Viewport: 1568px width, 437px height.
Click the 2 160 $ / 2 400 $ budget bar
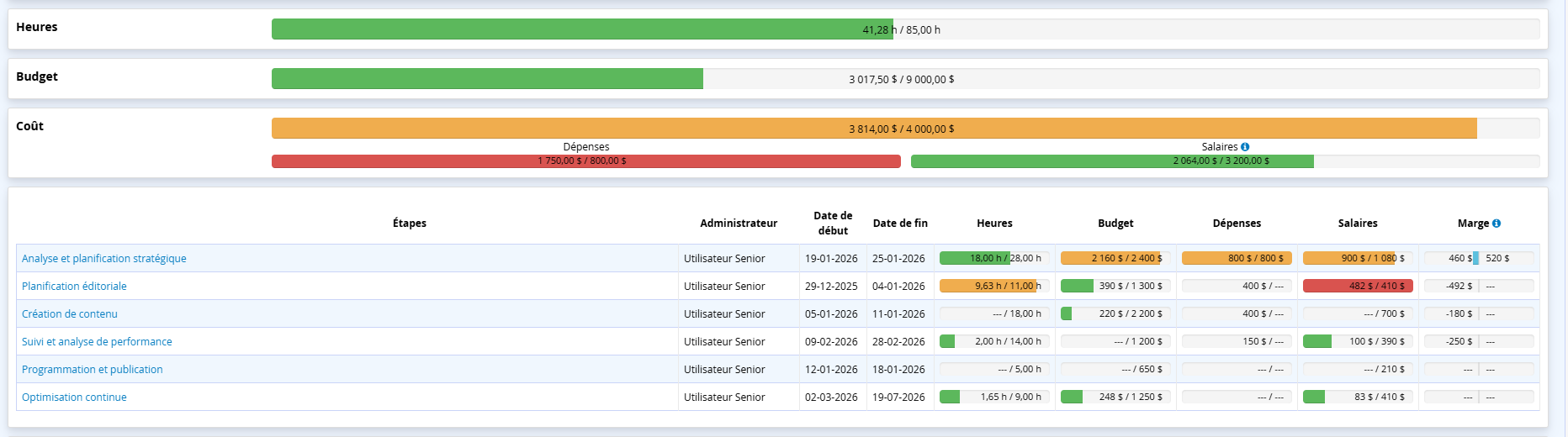point(1115,259)
